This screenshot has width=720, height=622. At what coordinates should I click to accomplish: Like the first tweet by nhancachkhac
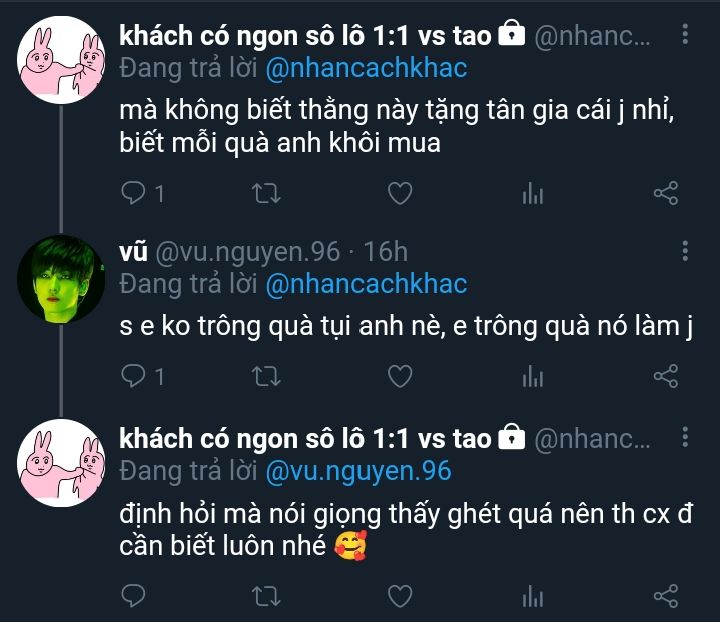point(400,193)
